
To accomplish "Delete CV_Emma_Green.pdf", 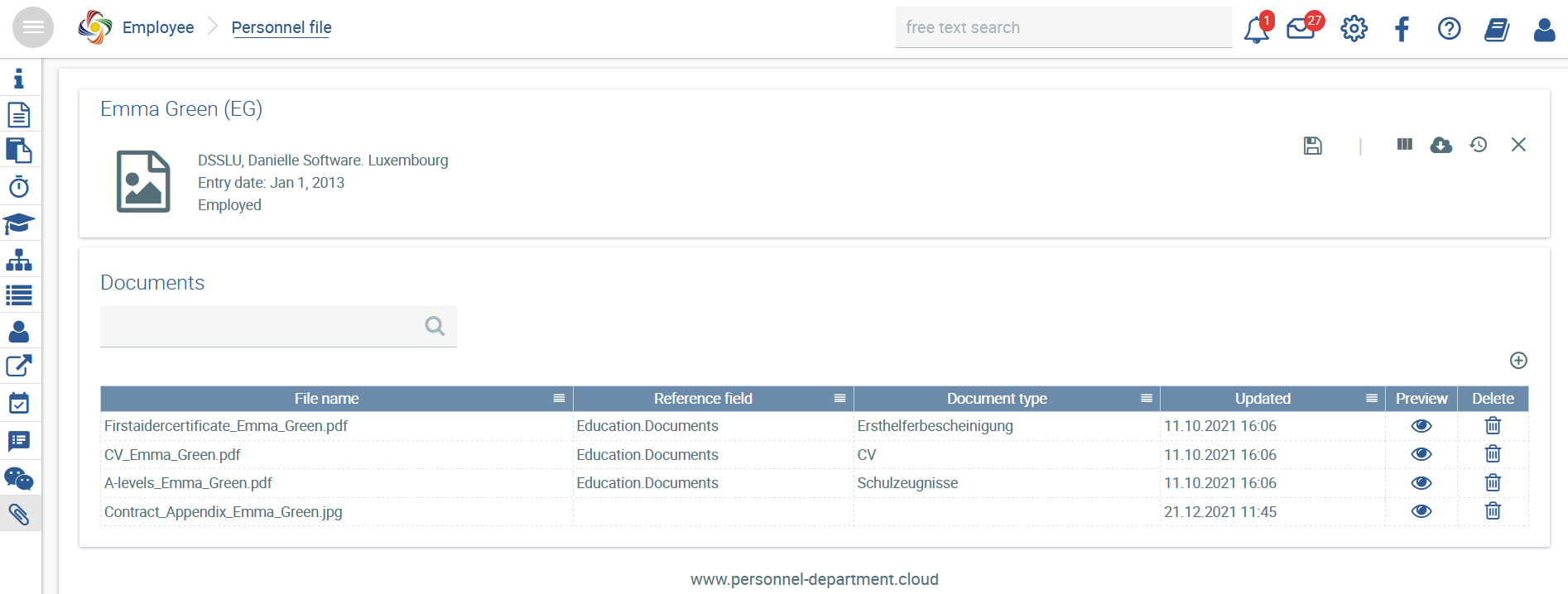I will pyautogui.click(x=1493, y=453).
